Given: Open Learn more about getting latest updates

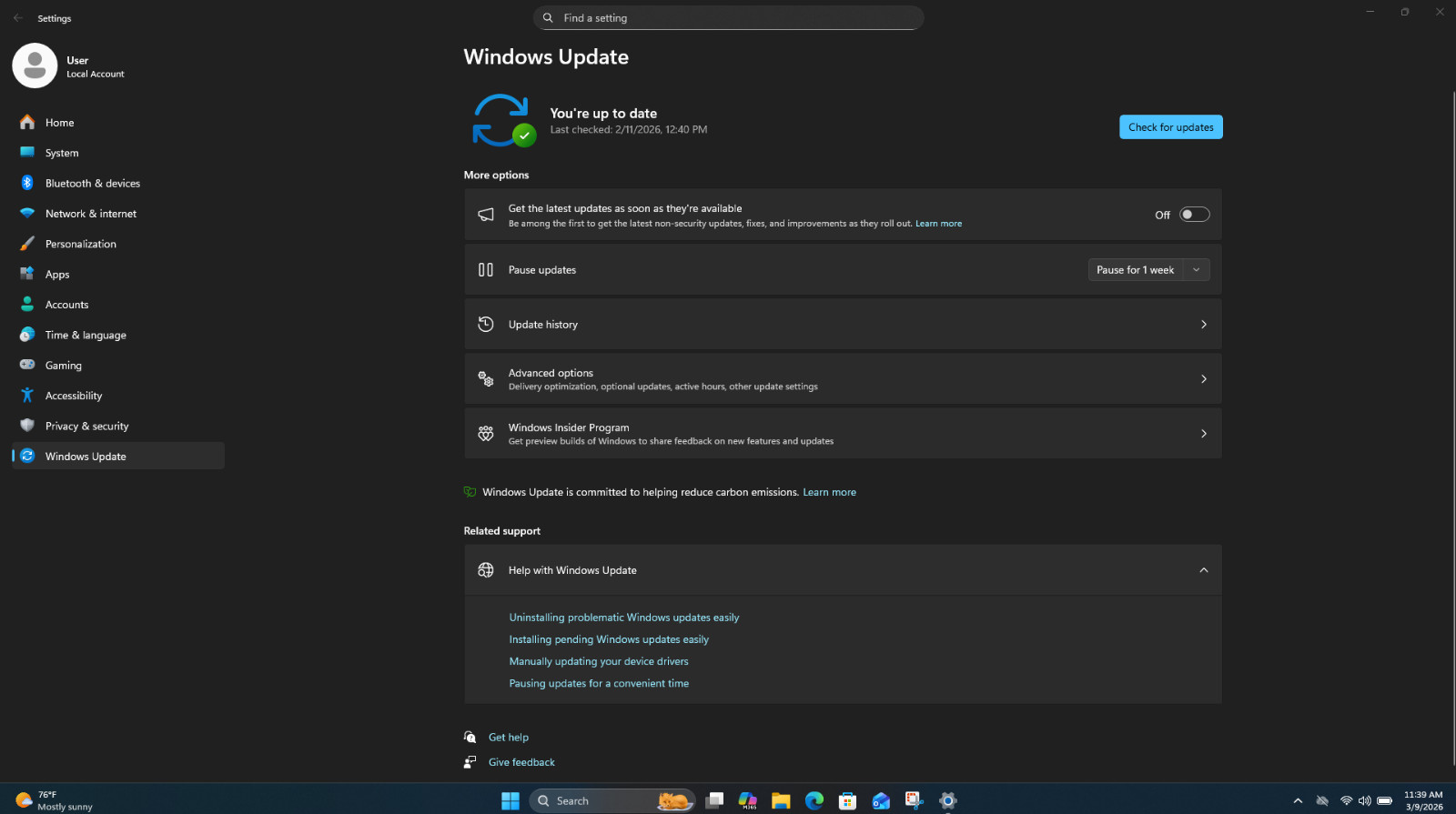Looking at the screenshot, I should (x=938, y=224).
